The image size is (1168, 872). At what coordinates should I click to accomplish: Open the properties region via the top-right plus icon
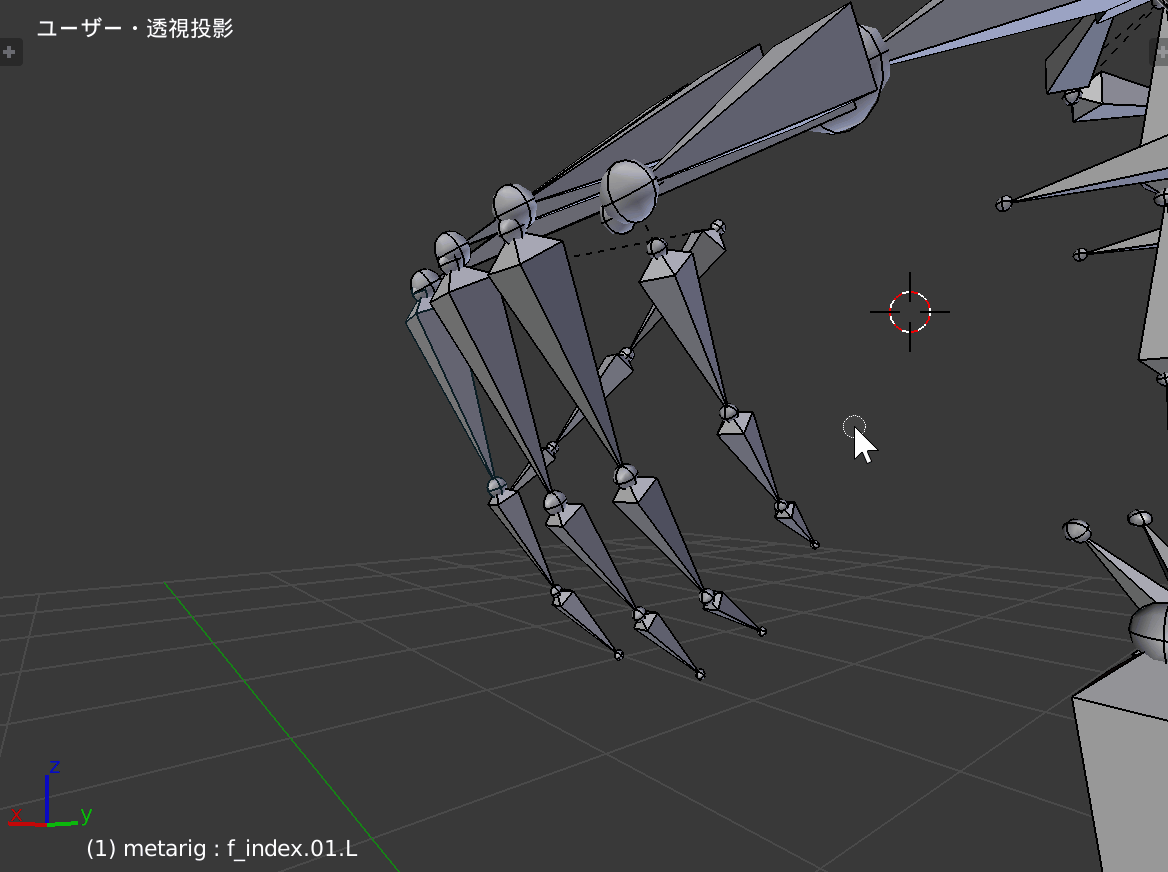(x=1161, y=52)
